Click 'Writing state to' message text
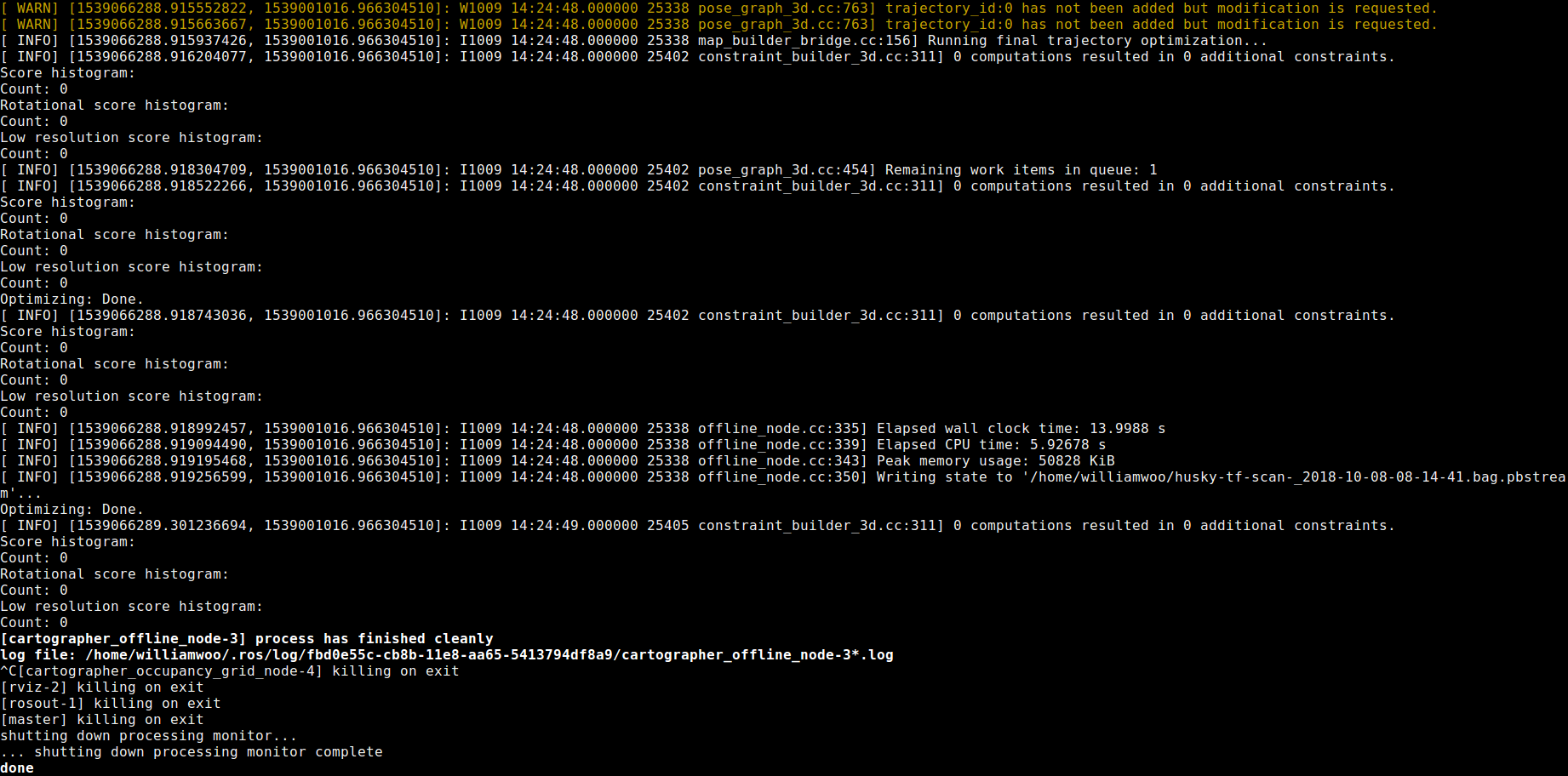This screenshot has width=1568, height=776. [x=945, y=477]
